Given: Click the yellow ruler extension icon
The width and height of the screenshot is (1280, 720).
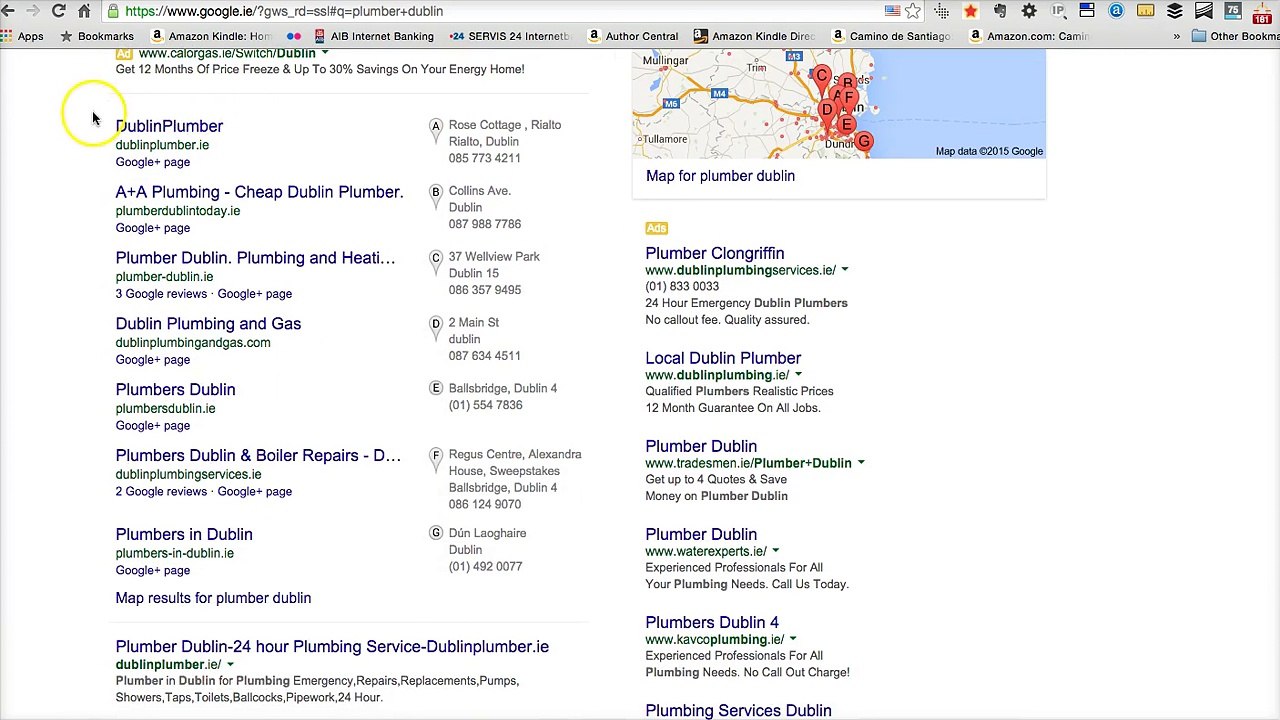Looking at the screenshot, I should tap(1146, 11).
